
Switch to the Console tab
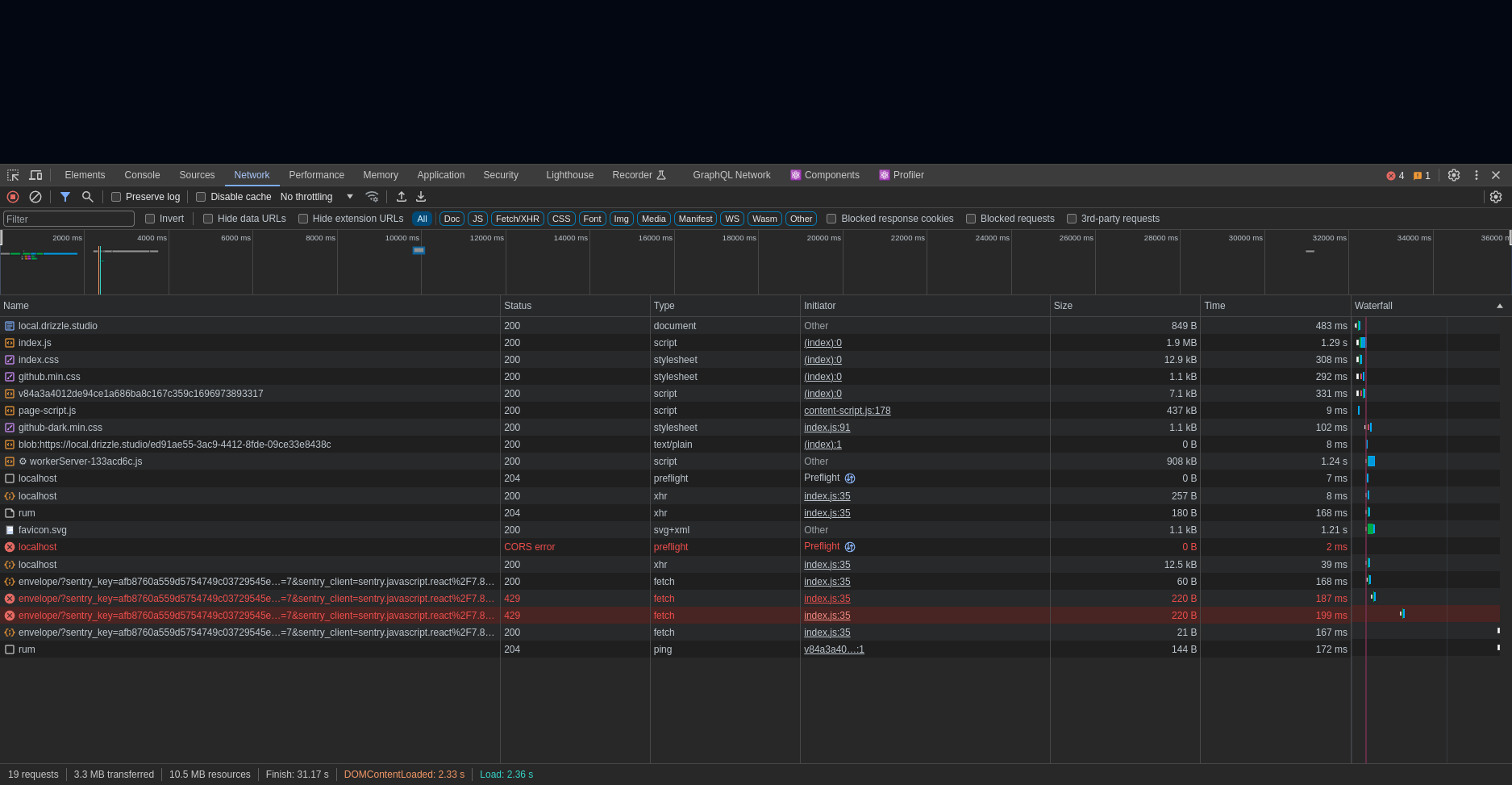pyautogui.click(x=142, y=175)
